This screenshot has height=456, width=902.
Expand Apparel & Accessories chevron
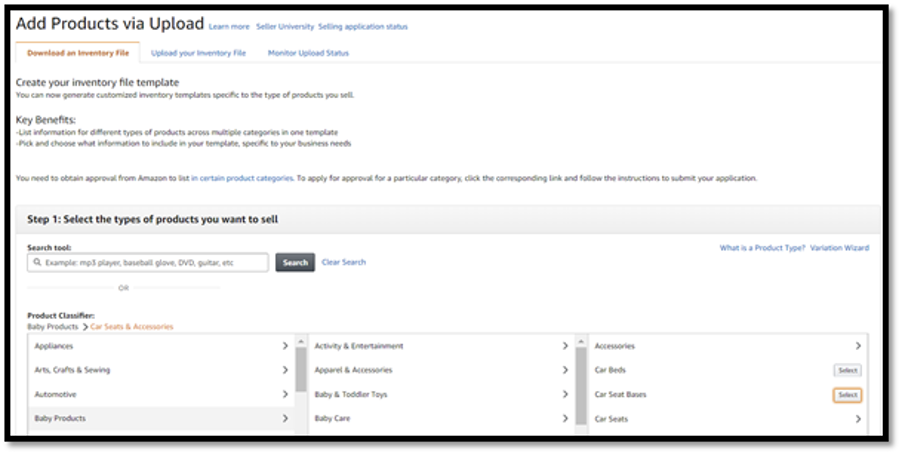pos(565,370)
